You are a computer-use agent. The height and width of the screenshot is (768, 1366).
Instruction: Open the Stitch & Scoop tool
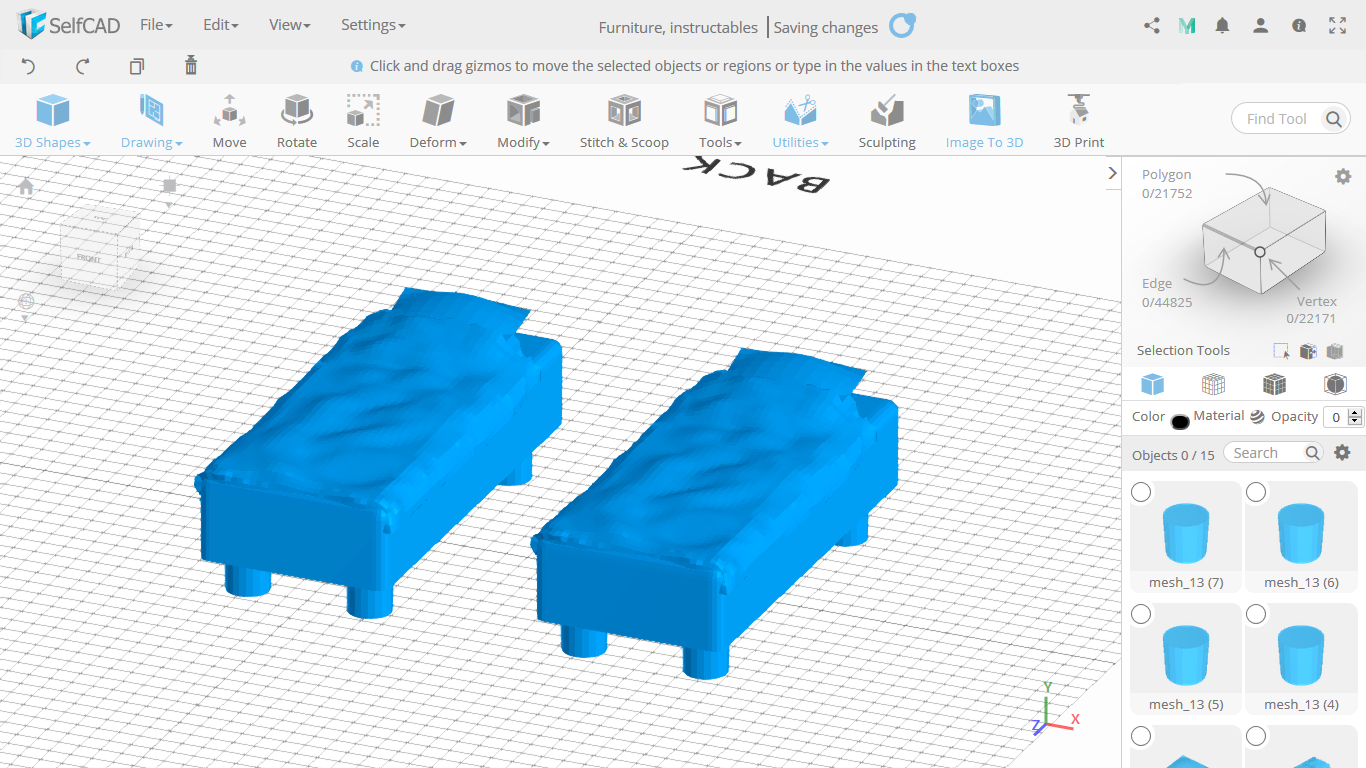click(x=624, y=121)
